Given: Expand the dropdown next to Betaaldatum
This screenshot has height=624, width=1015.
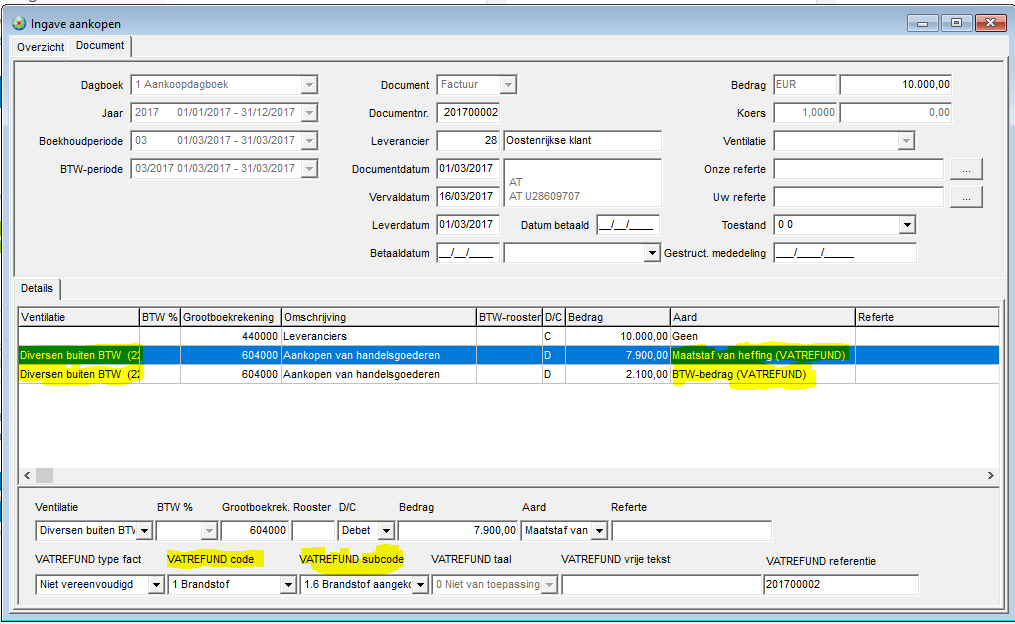Looking at the screenshot, I should click(652, 253).
